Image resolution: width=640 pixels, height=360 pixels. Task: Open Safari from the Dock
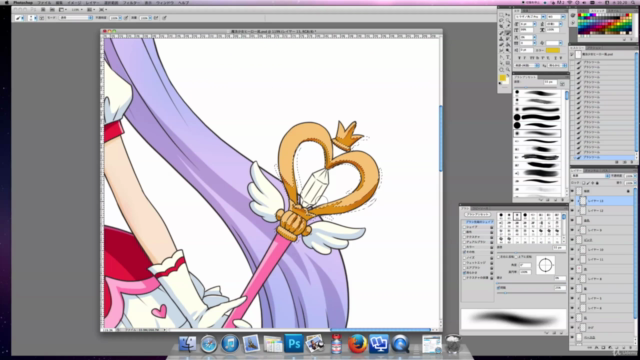[x=209, y=343]
